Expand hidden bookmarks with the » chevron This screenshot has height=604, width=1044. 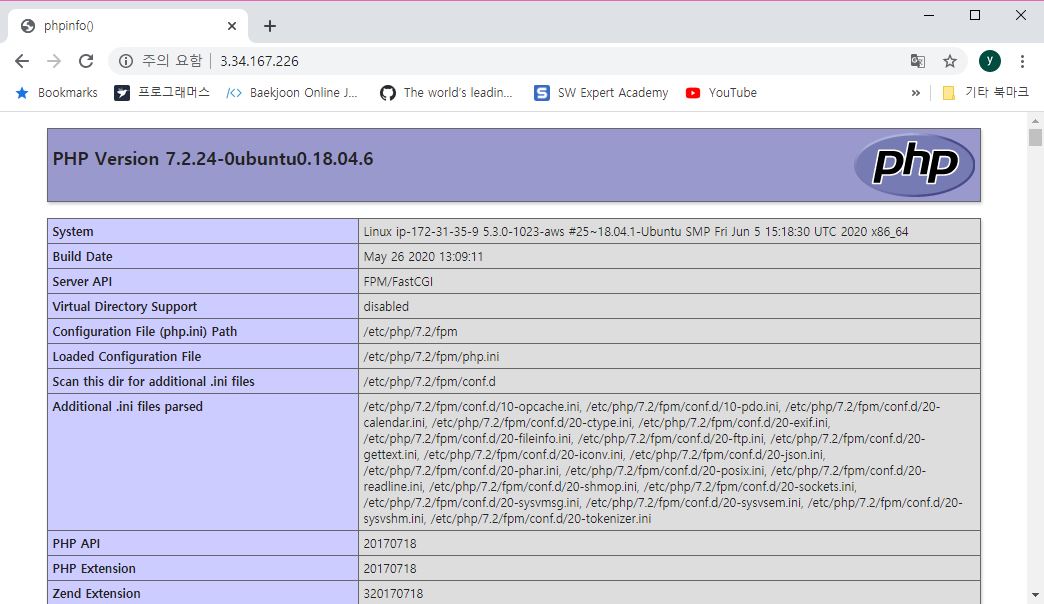coord(916,92)
